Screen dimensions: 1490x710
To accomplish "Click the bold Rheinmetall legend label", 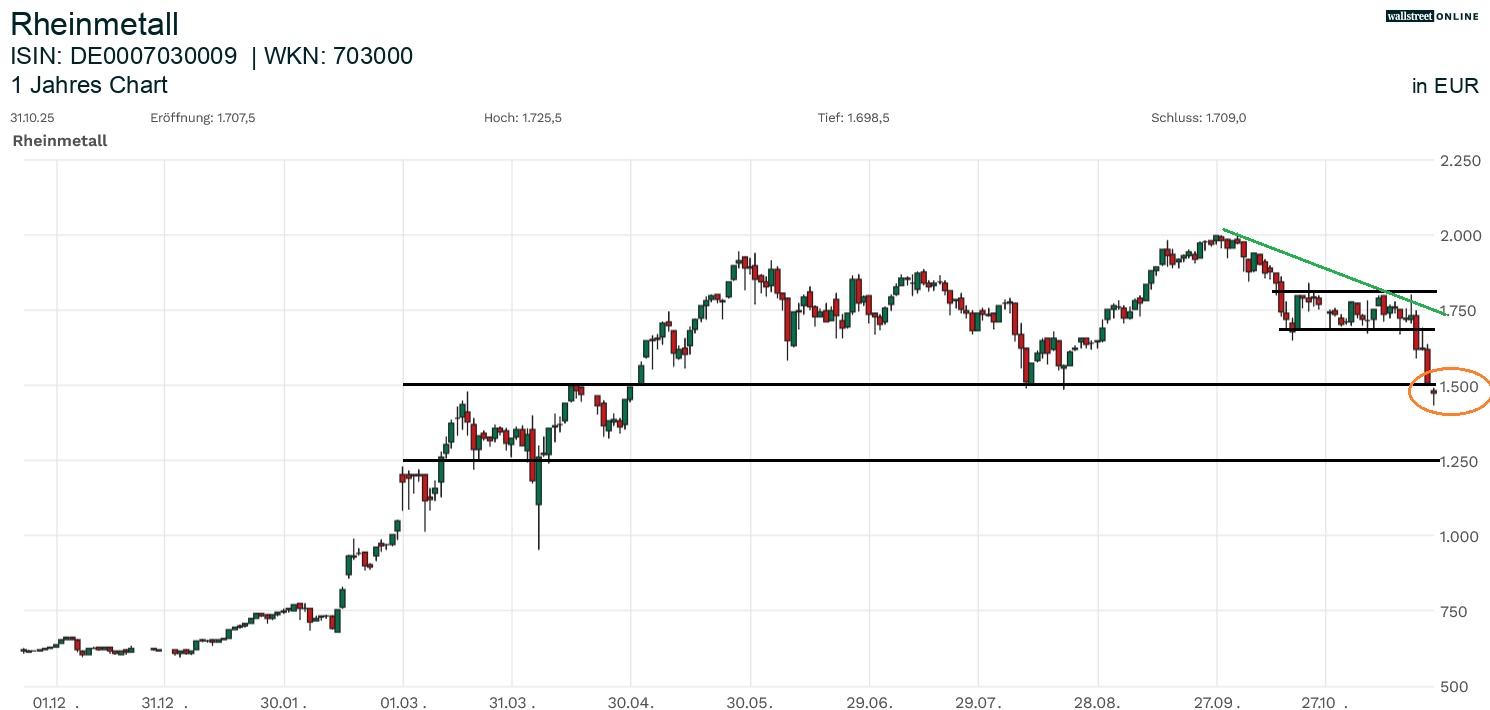I will click(x=60, y=141).
